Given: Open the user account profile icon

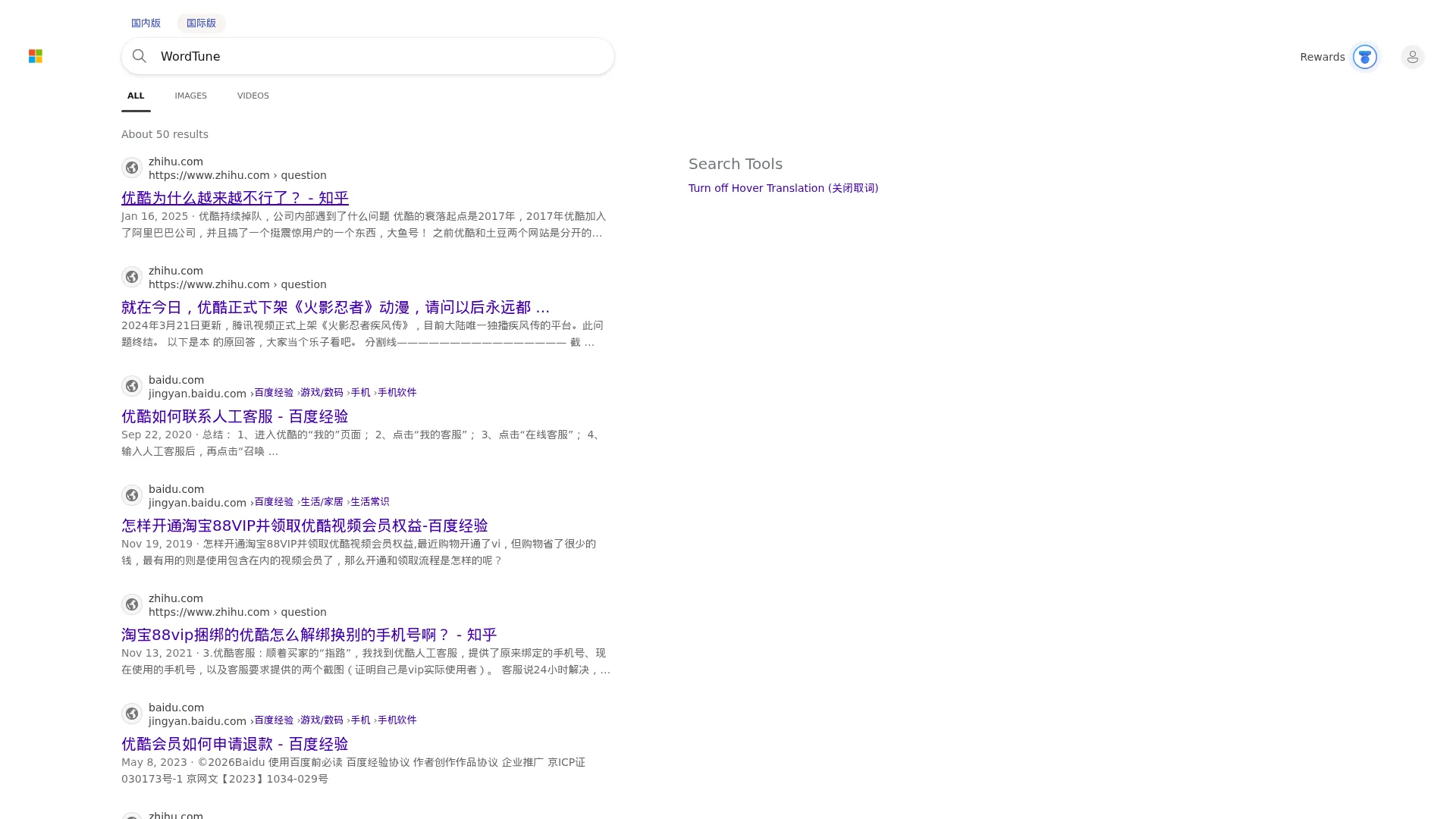Looking at the screenshot, I should pos(1412,57).
